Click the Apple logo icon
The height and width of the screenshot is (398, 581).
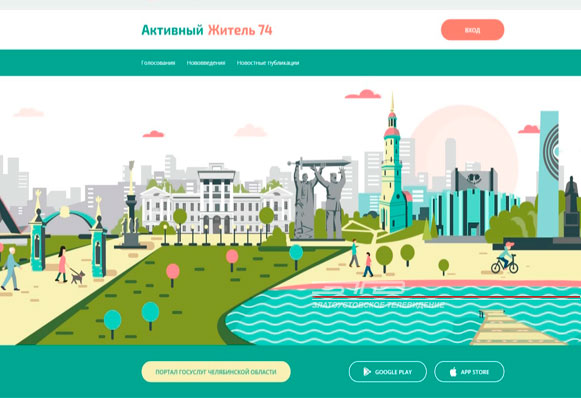tap(453, 371)
